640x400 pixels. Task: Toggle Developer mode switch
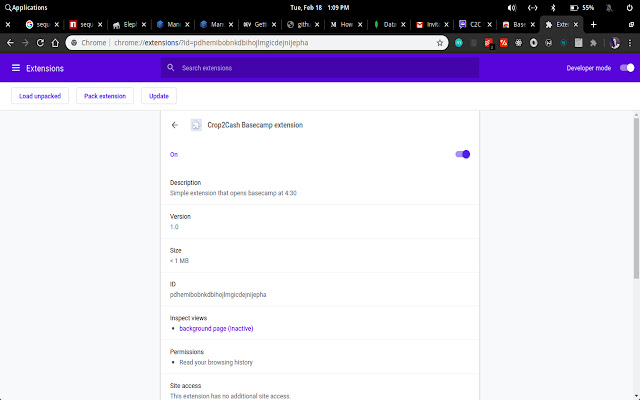click(x=627, y=68)
